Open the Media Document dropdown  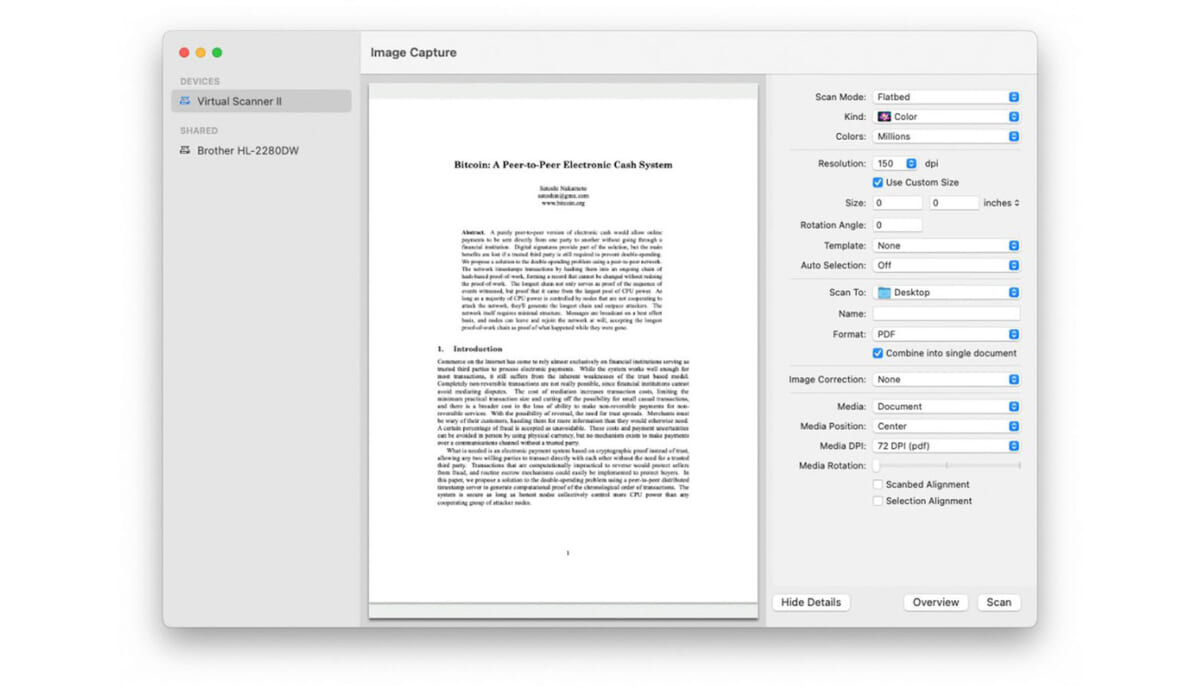point(946,406)
